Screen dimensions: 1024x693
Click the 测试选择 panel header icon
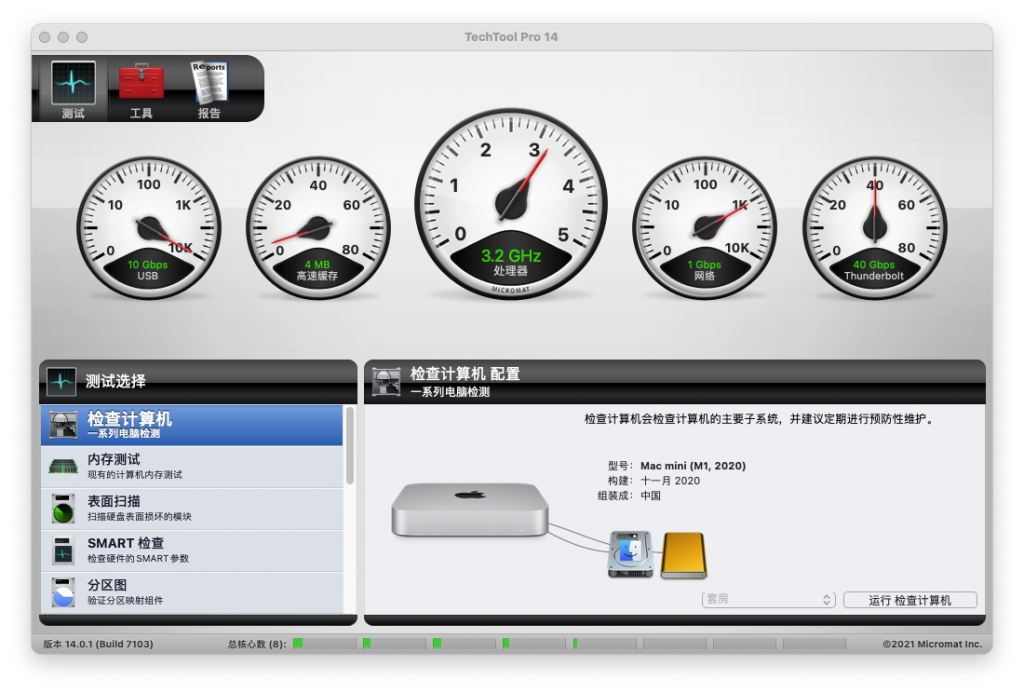(x=61, y=381)
